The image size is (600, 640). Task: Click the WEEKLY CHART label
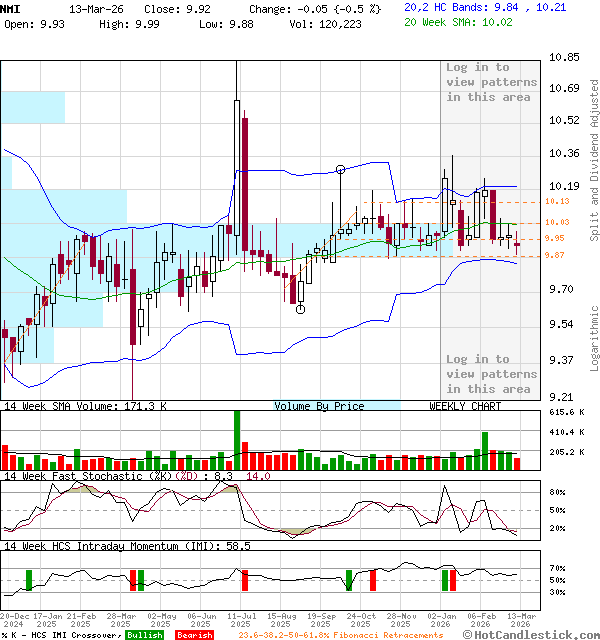[x=465, y=406]
